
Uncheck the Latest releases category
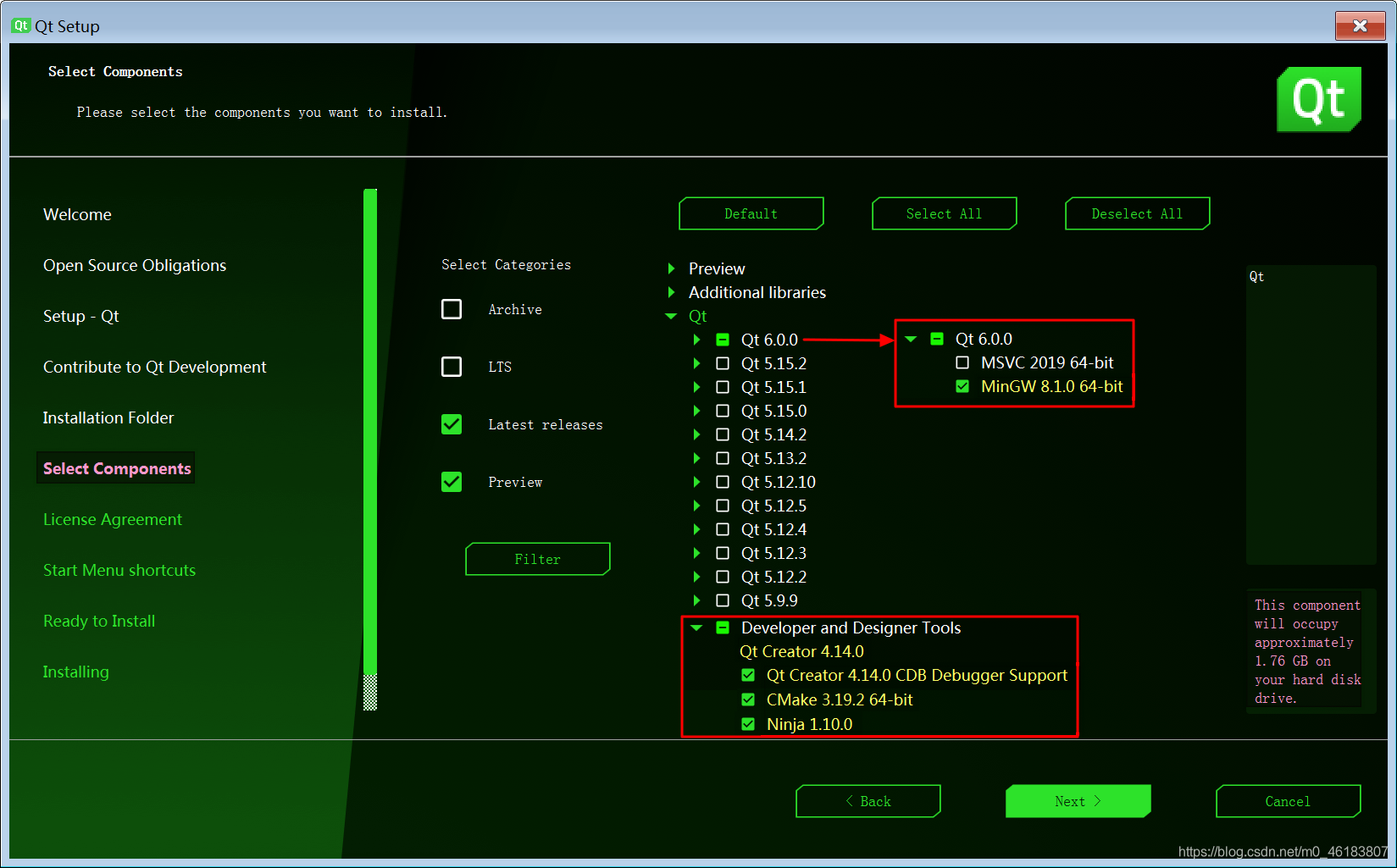(452, 424)
